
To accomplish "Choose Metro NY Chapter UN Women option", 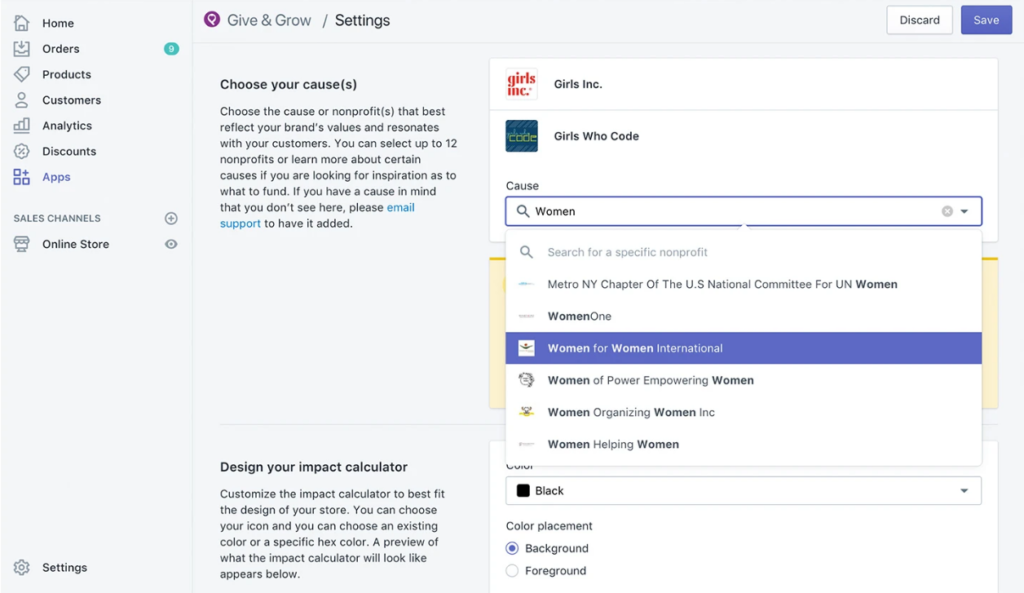I will coord(743,284).
